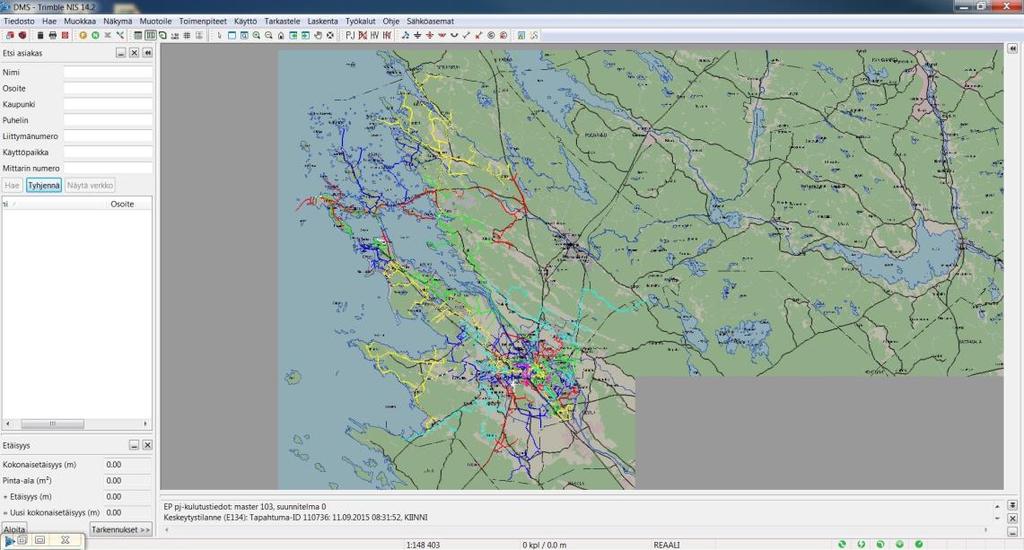Minimize the Etäisyys panel
The image size is (1024, 550).
click(134, 445)
